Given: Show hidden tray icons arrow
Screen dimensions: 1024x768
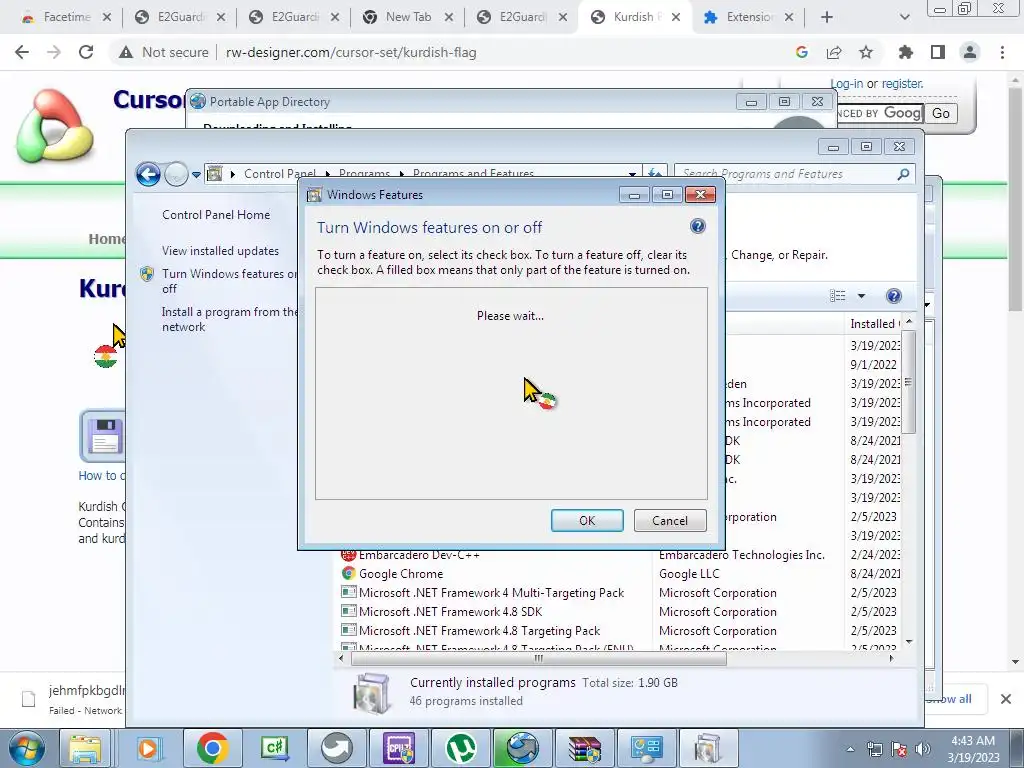Looking at the screenshot, I should [x=850, y=749].
